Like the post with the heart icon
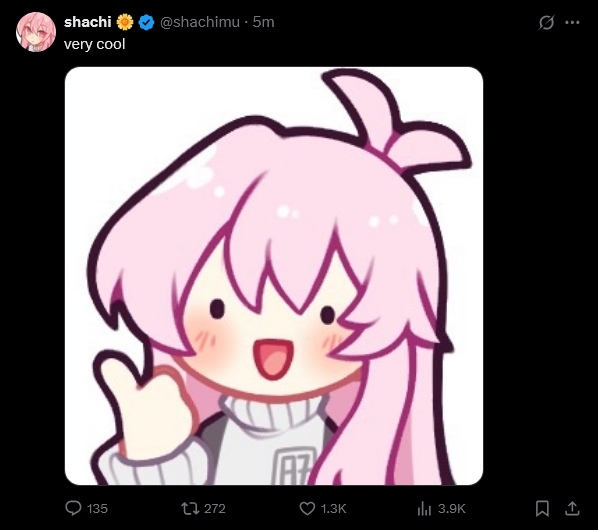Viewport: 598px width, 530px height. coord(307,509)
